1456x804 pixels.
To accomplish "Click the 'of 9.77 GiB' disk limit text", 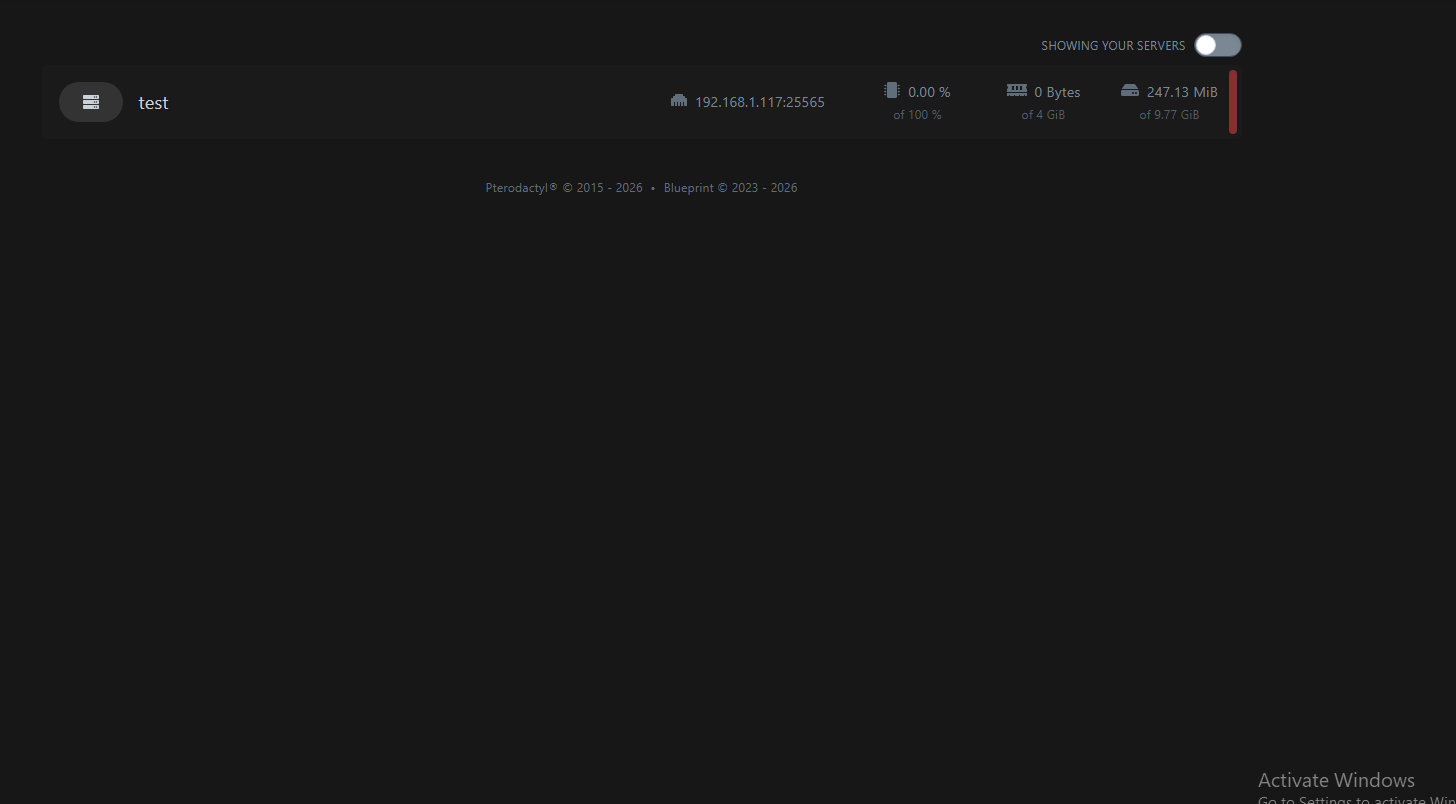I will pos(1169,115).
